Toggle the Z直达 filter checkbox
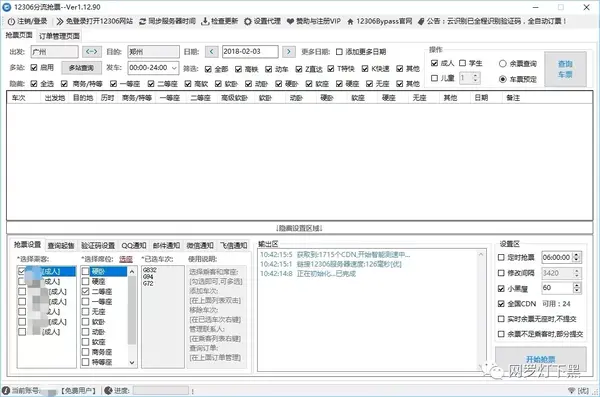 [299, 69]
